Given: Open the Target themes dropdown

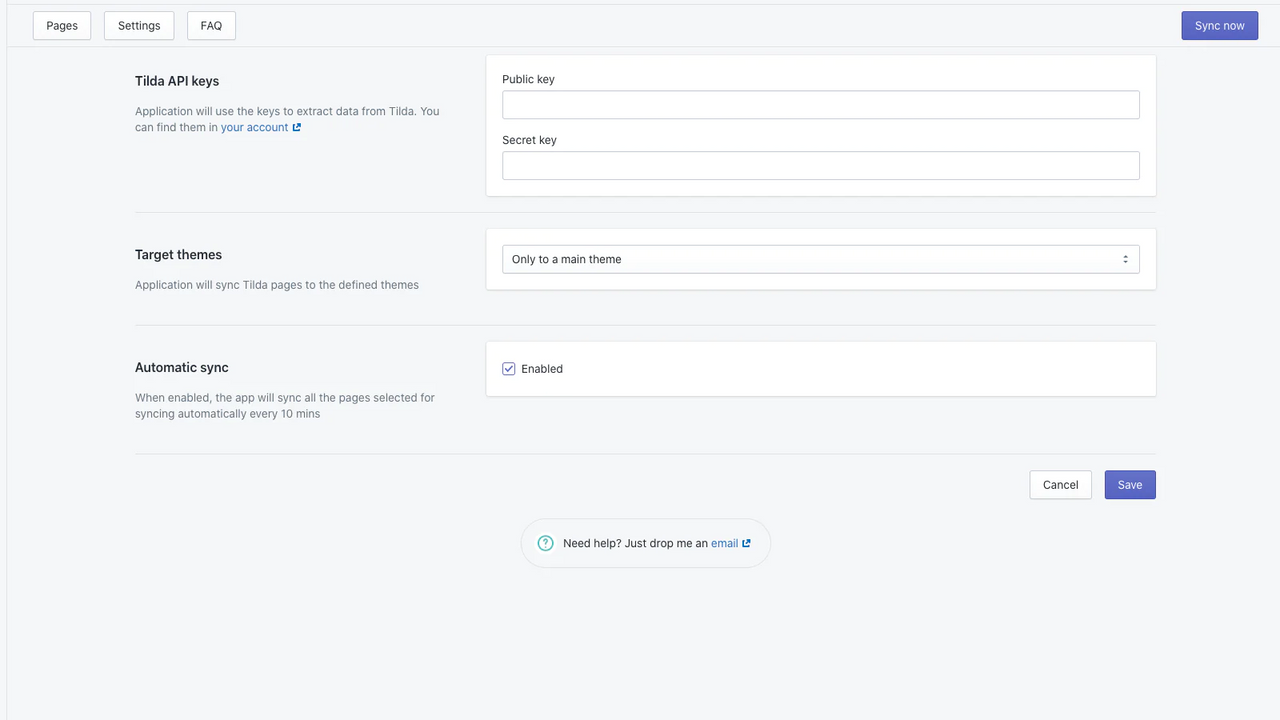Looking at the screenshot, I should (821, 259).
